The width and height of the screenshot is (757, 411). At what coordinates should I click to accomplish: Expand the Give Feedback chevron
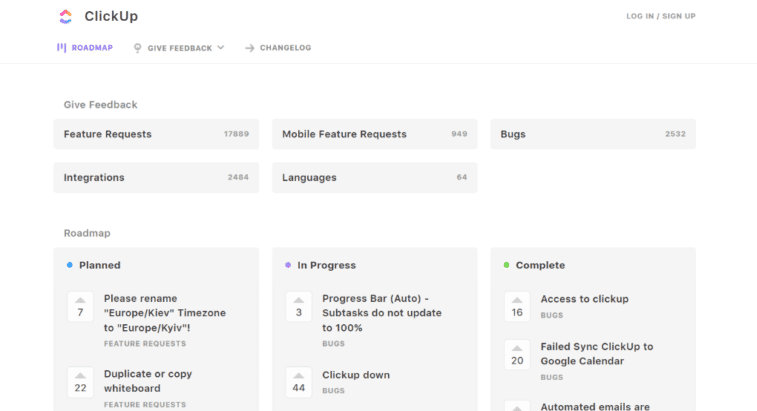click(221, 47)
